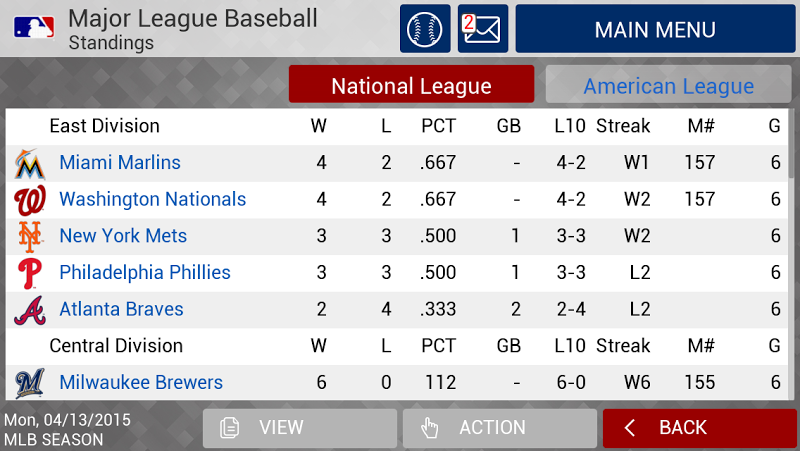Open the Milwaukee Brewers team link
800x451 pixels.
pyautogui.click(x=141, y=383)
